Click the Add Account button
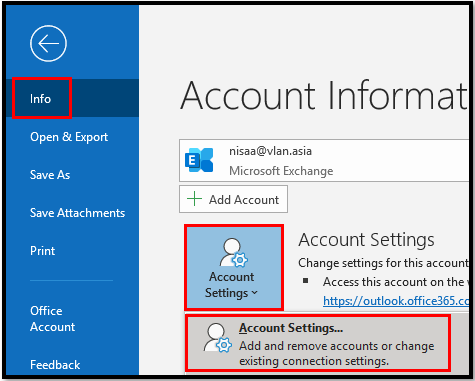 (233, 199)
